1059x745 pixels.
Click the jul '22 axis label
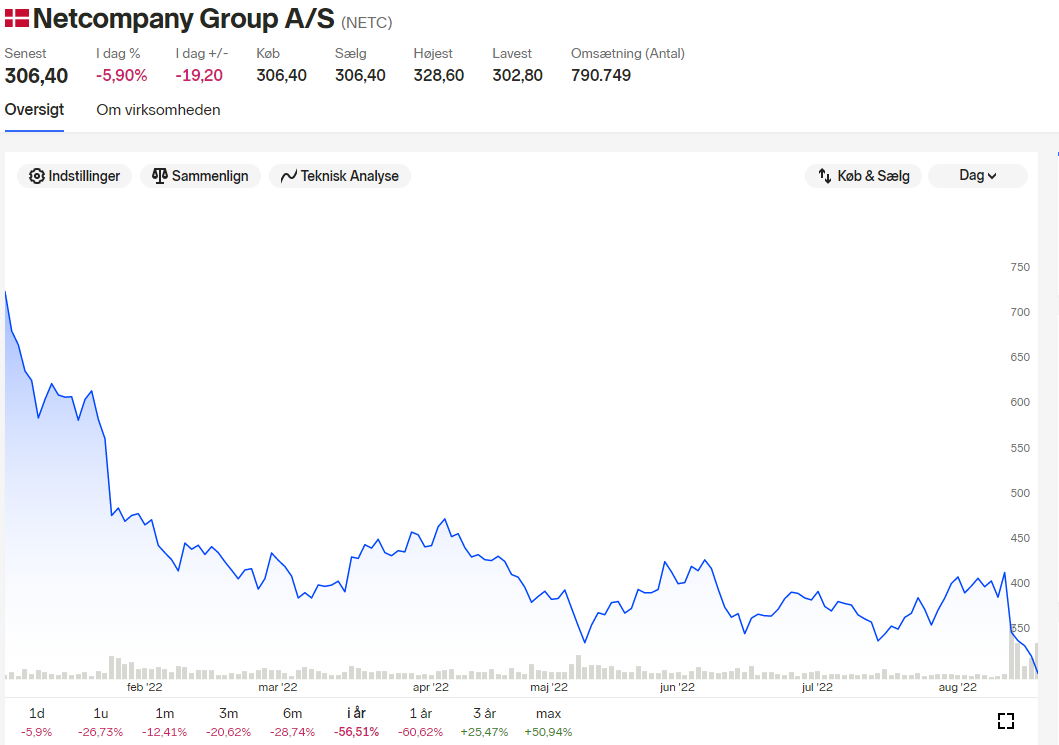[x=817, y=688]
